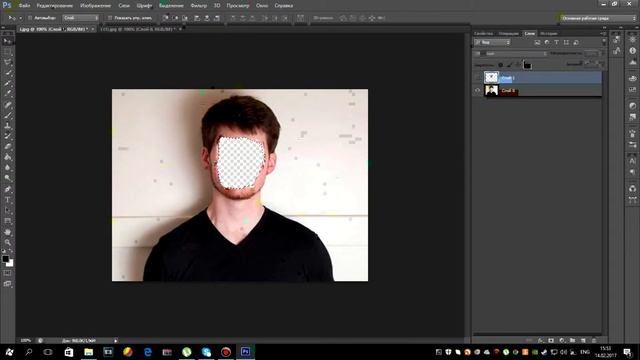Toggle lock transparent pixels
The width and height of the screenshot is (640, 360).
[x=500, y=65]
